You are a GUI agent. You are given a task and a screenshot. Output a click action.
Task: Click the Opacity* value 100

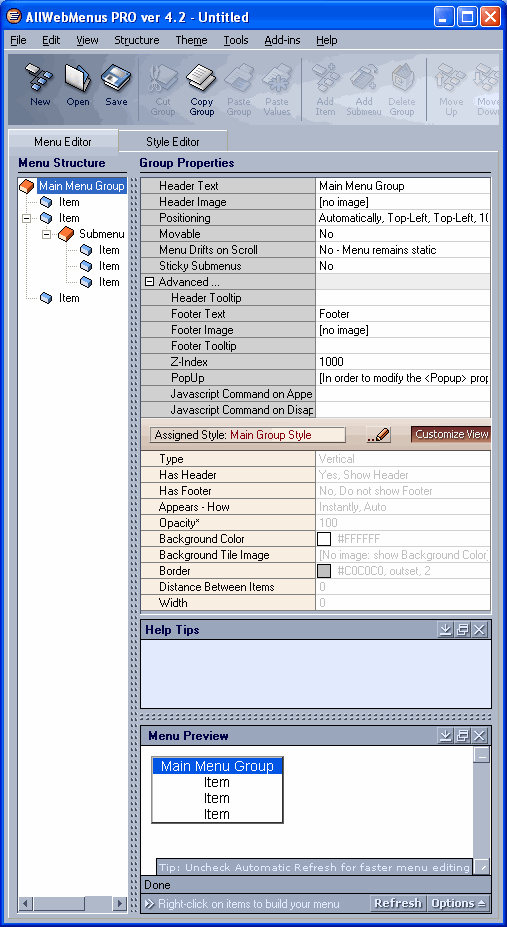(404, 523)
